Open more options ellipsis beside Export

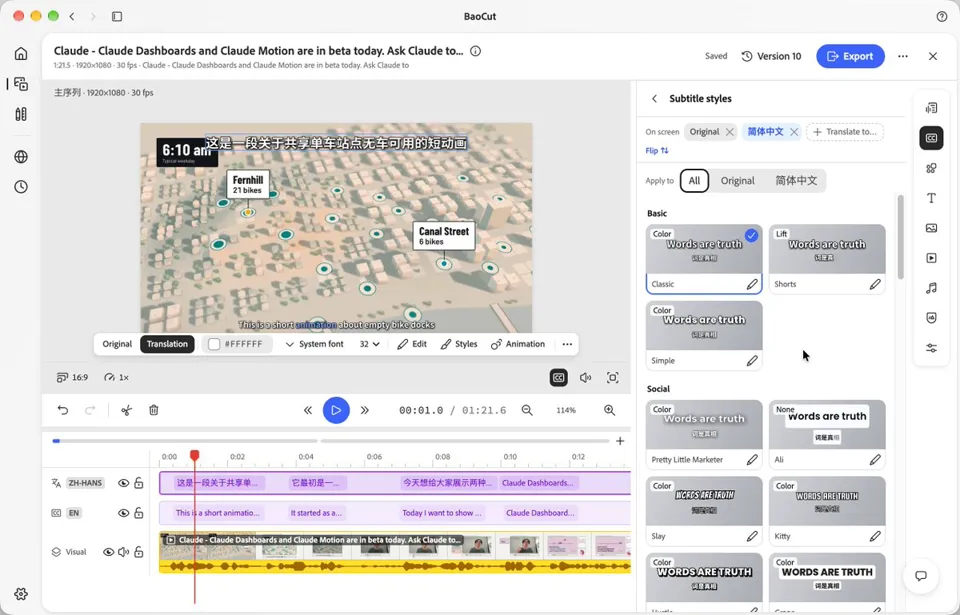tap(903, 56)
